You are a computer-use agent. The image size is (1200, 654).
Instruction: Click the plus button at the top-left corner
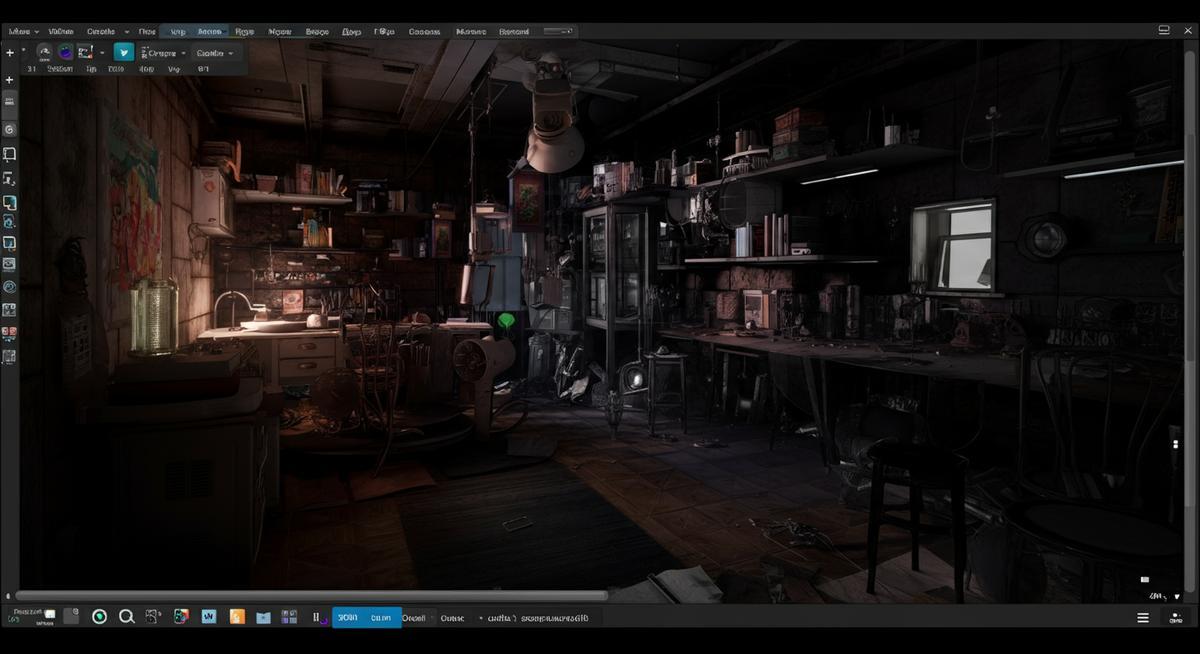[x=9, y=52]
